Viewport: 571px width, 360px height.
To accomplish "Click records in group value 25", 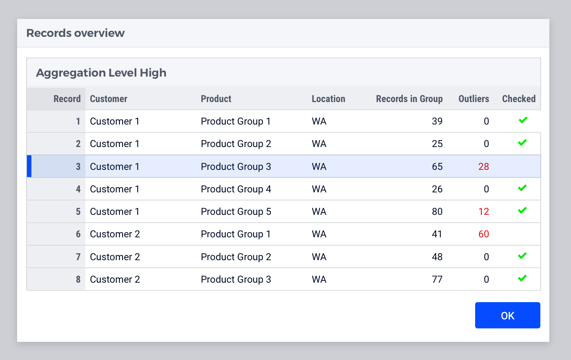I will 437,144.
